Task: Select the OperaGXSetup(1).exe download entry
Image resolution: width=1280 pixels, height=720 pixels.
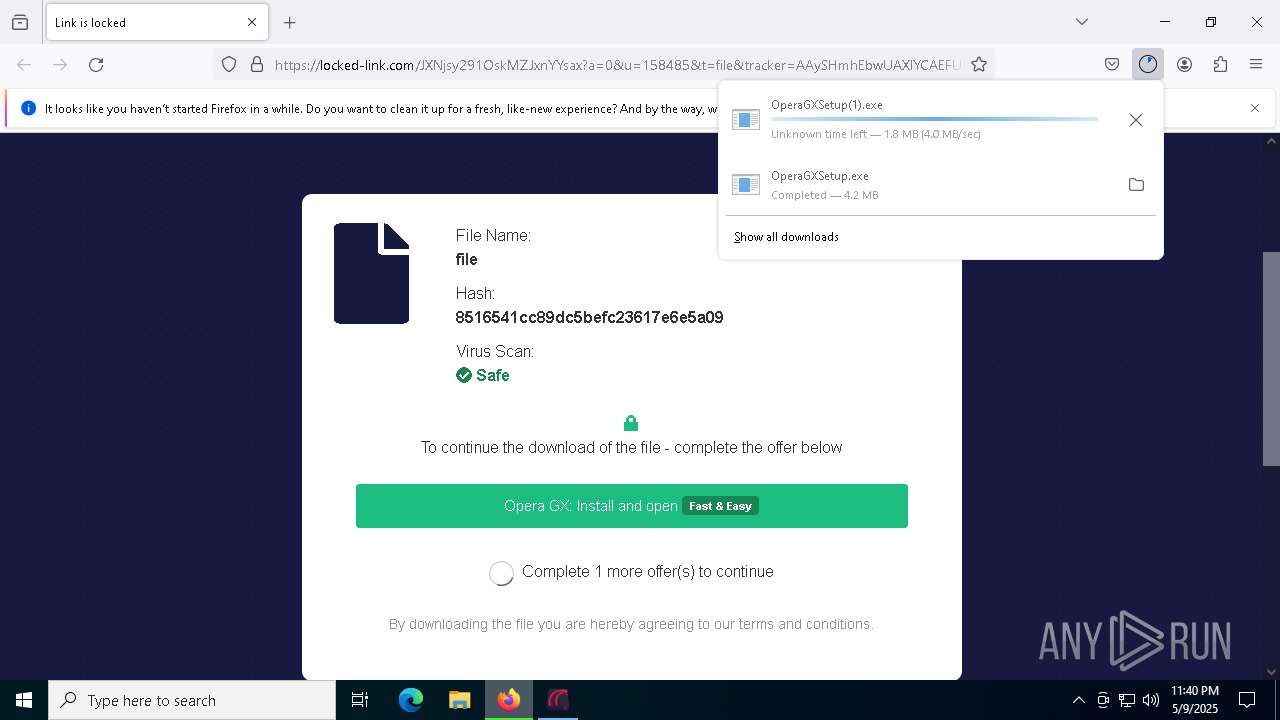Action: [916, 119]
